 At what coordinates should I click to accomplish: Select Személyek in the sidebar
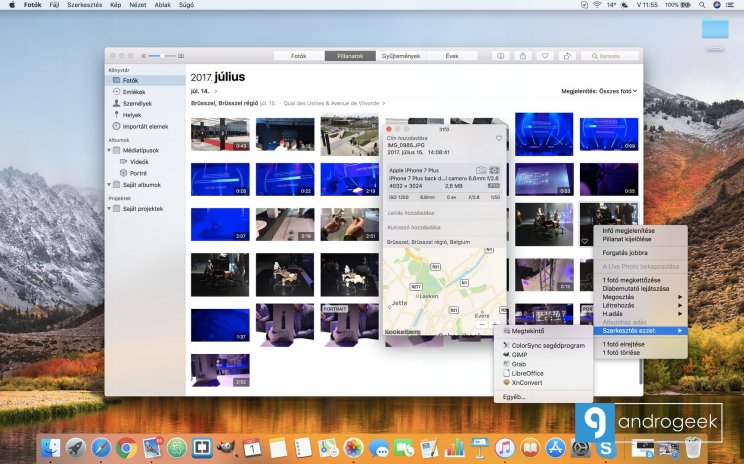click(137, 103)
